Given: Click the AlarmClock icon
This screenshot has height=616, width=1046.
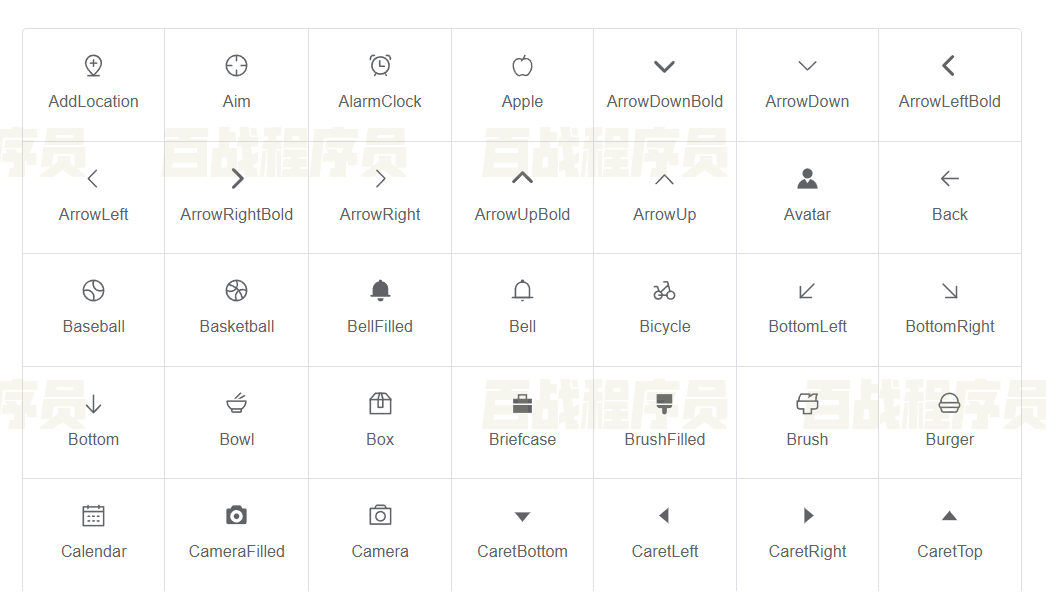Looking at the screenshot, I should click(x=380, y=66).
